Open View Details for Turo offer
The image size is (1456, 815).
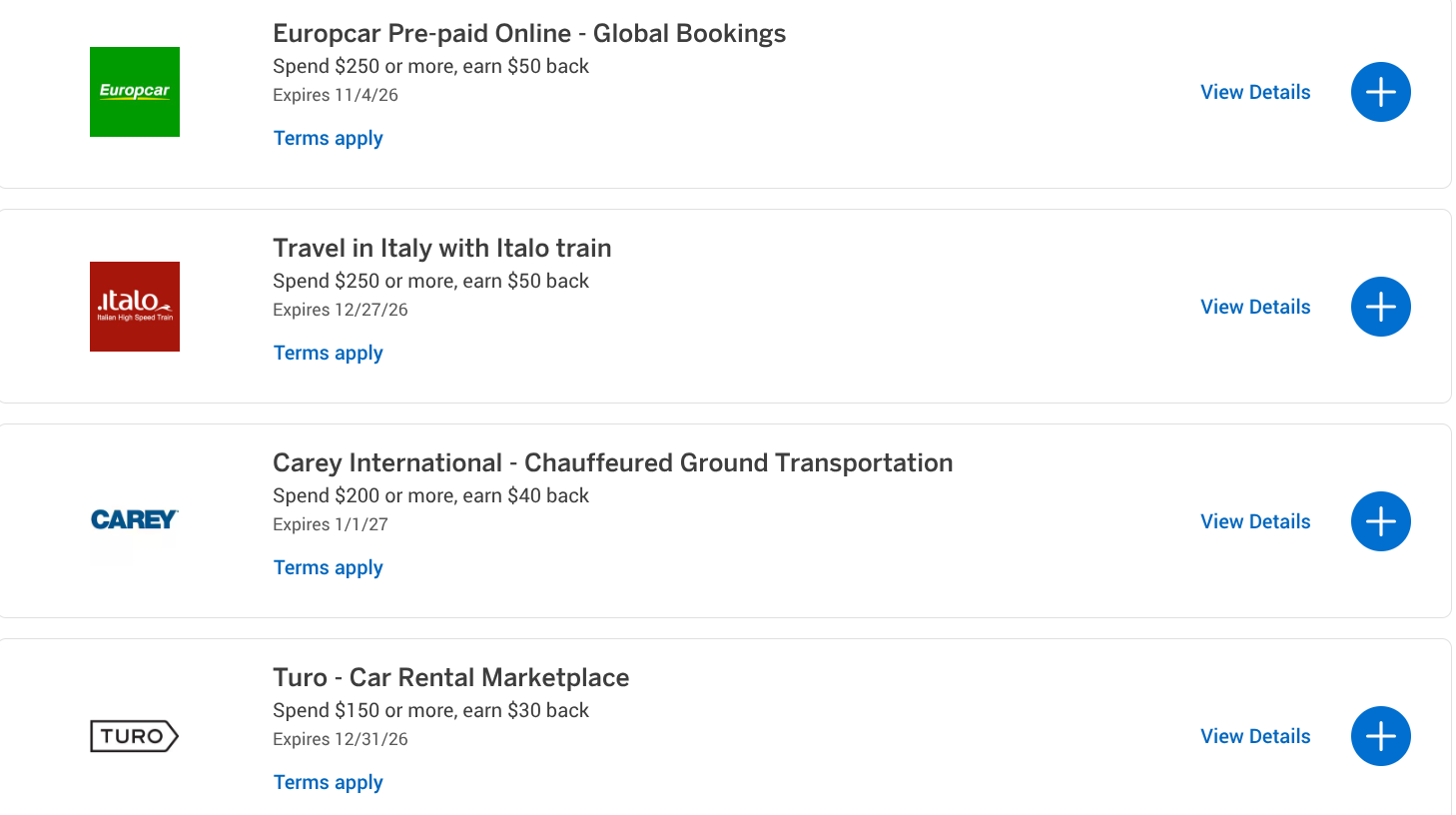click(1255, 736)
